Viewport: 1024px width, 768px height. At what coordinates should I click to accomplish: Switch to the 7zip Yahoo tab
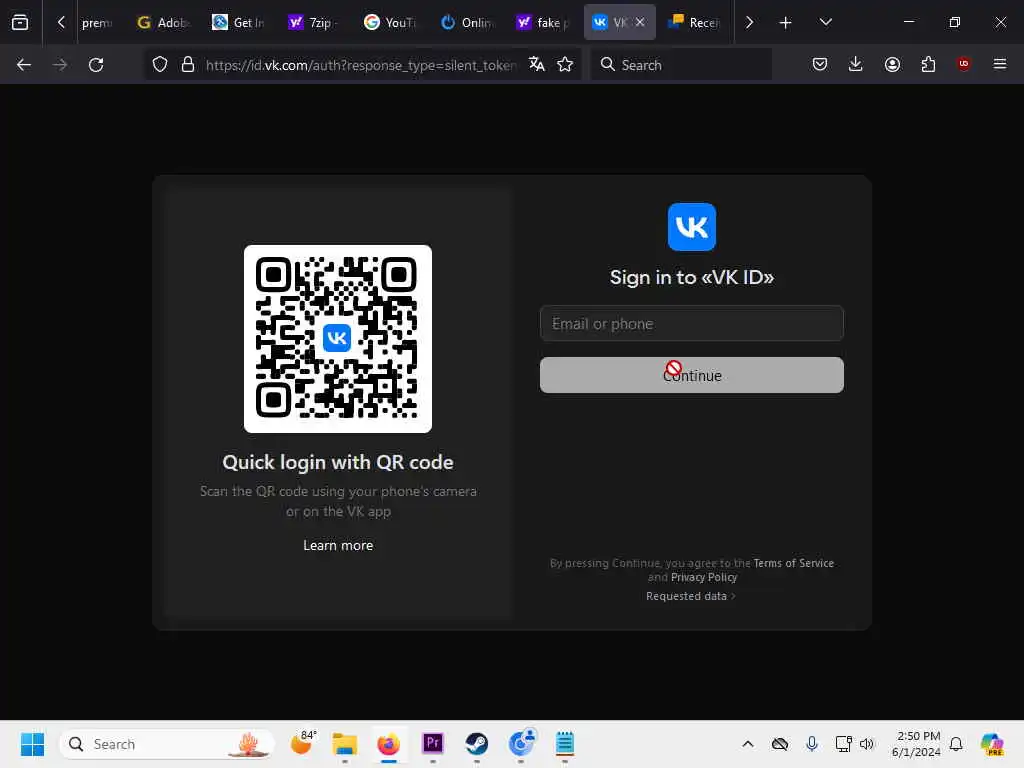(x=315, y=23)
